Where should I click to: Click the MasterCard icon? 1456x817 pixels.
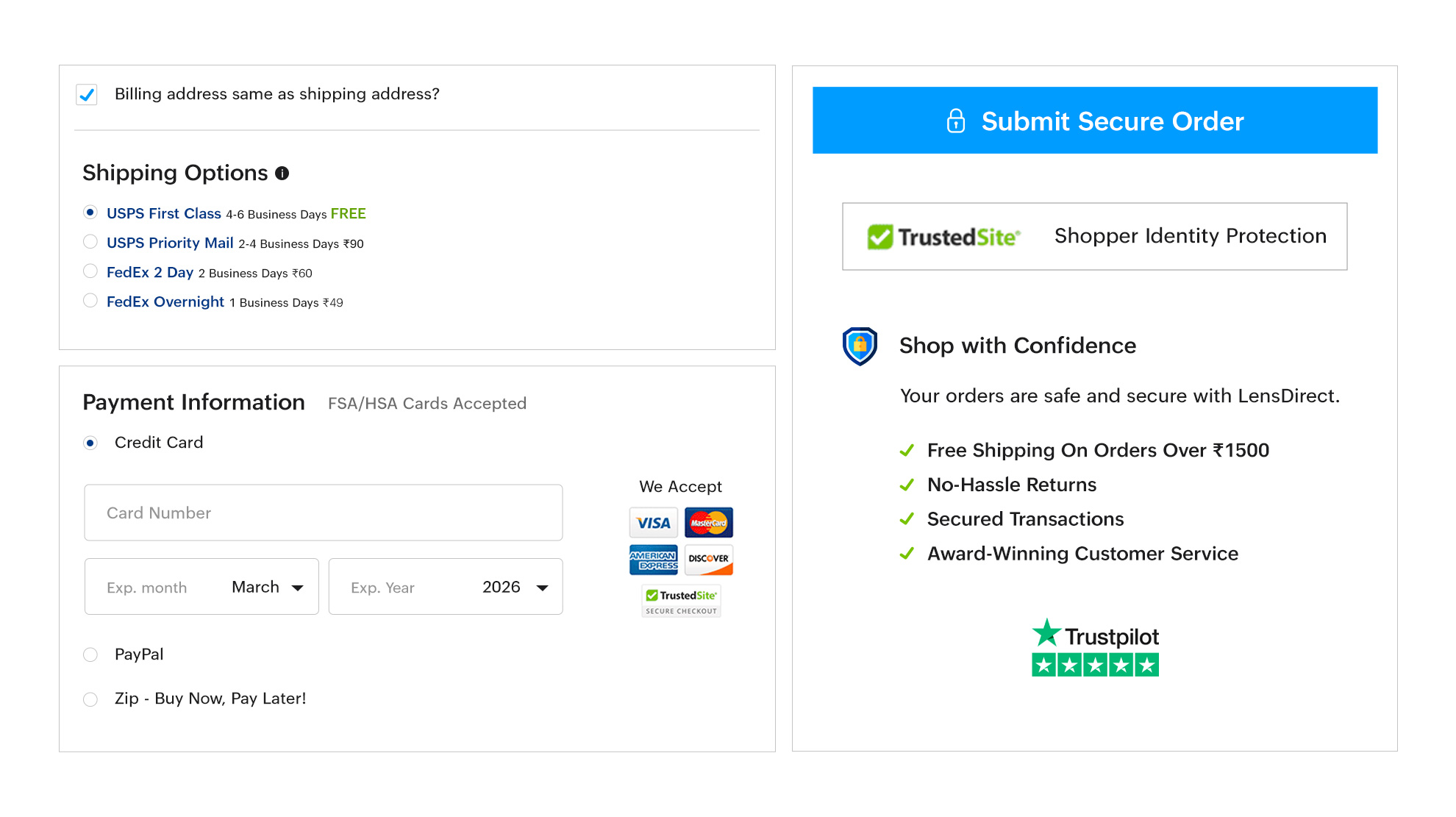pyautogui.click(x=708, y=522)
